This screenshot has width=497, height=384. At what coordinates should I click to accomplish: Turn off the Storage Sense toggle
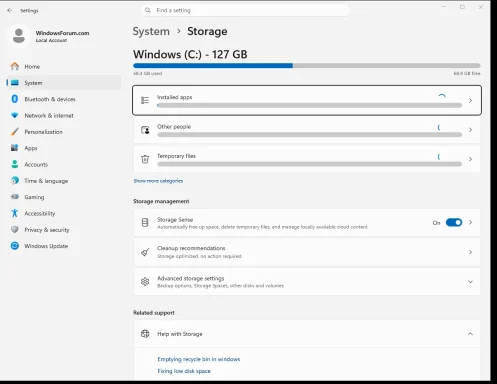pos(454,222)
